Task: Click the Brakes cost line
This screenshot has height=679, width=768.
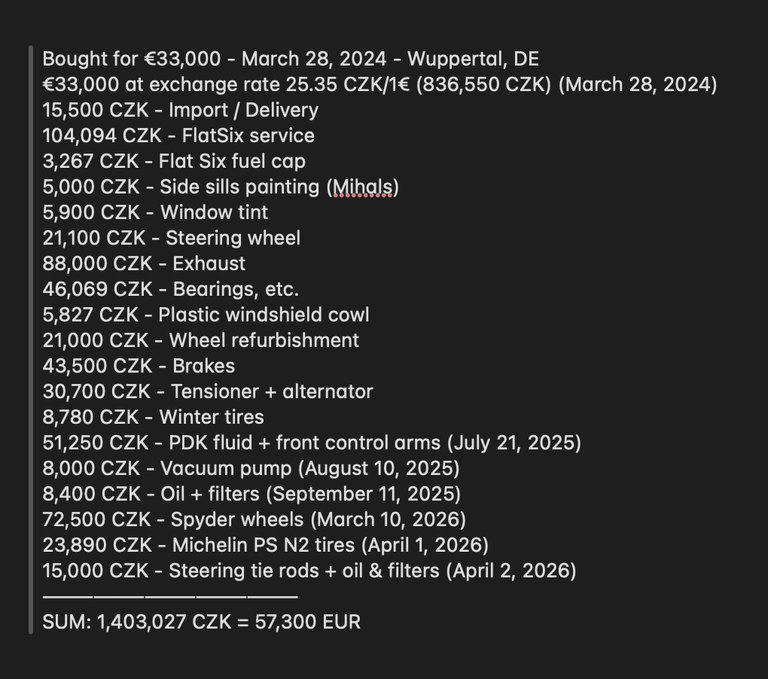Action: pyautogui.click(x=138, y=366)
